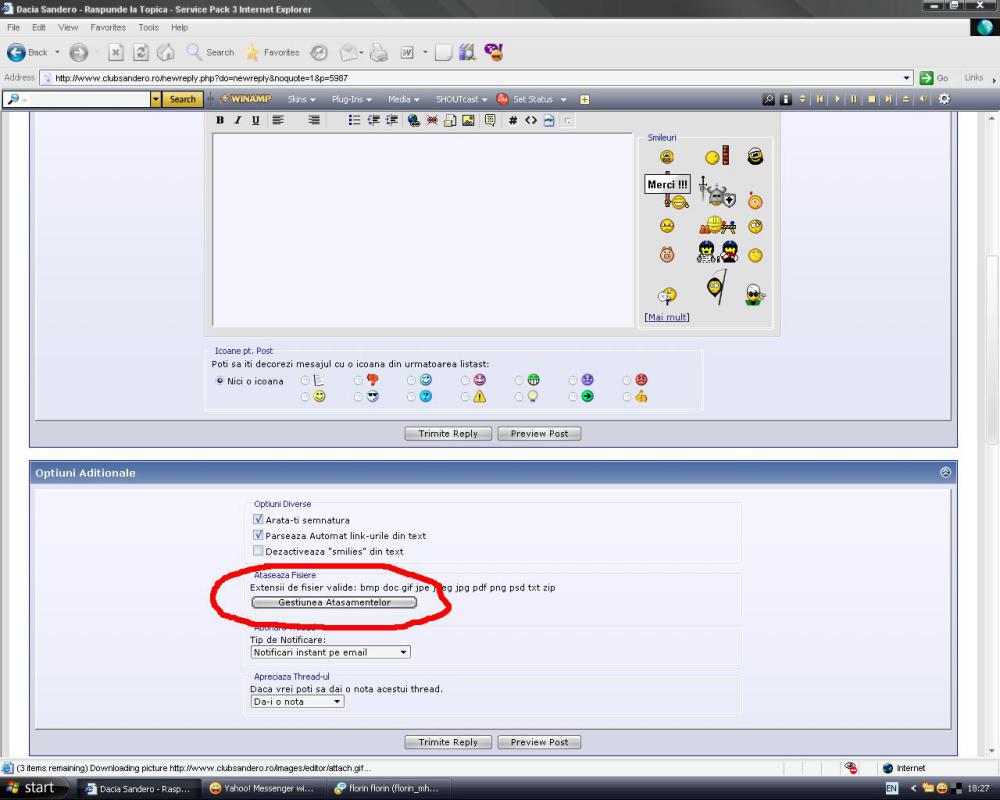Screen dimensions: 1000x800
Task: Click the italic formatting icon
Action: click(x=238, y=120)
